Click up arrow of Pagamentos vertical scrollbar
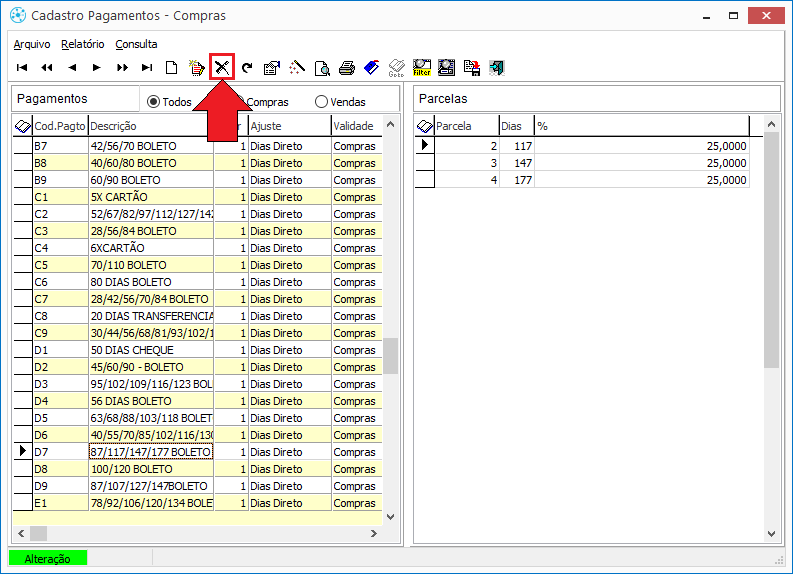The image size is (793, 574). [390, 124]
